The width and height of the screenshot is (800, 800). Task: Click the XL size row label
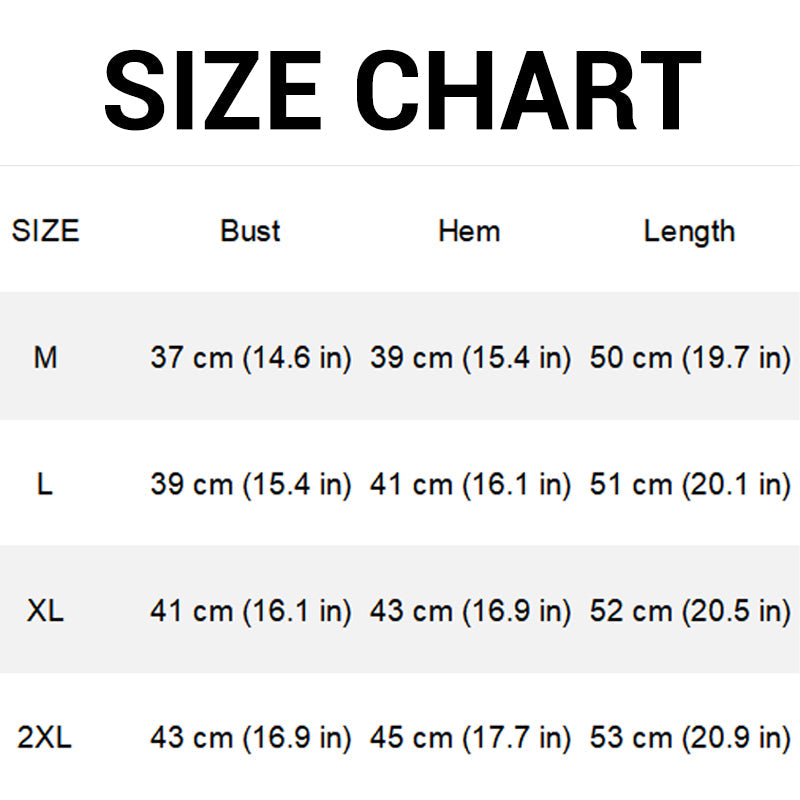pyautogui.click(x=45, y=610)
